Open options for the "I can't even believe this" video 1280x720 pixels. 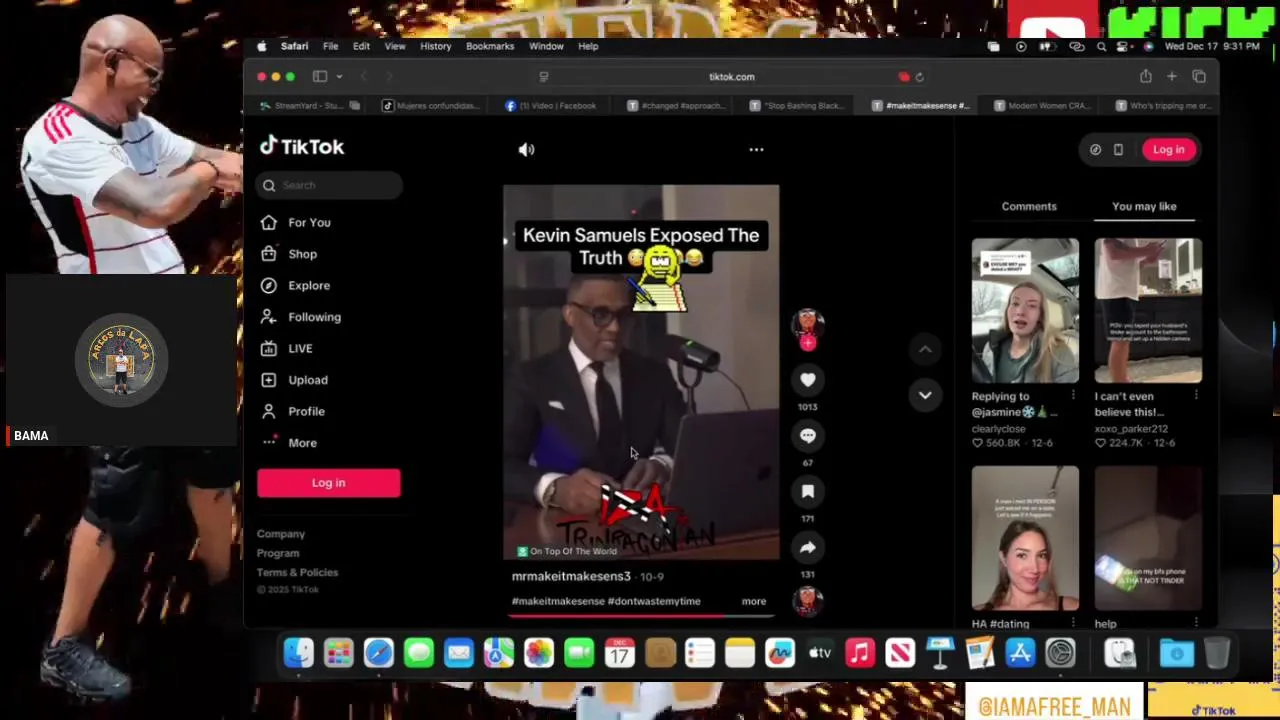(x=1196, y=396)
